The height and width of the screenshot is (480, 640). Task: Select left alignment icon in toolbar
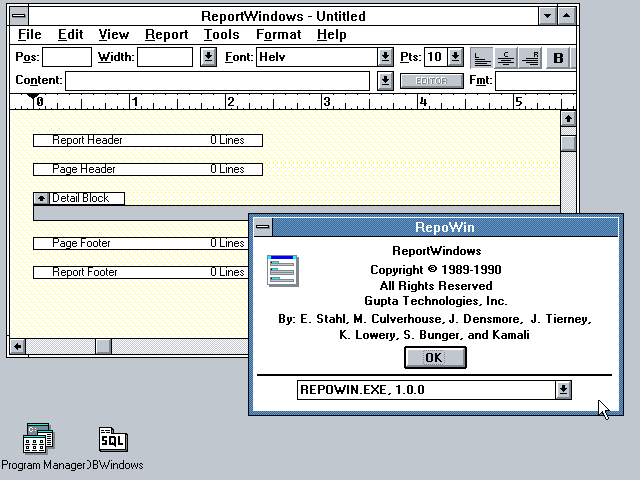pos(482,58)
